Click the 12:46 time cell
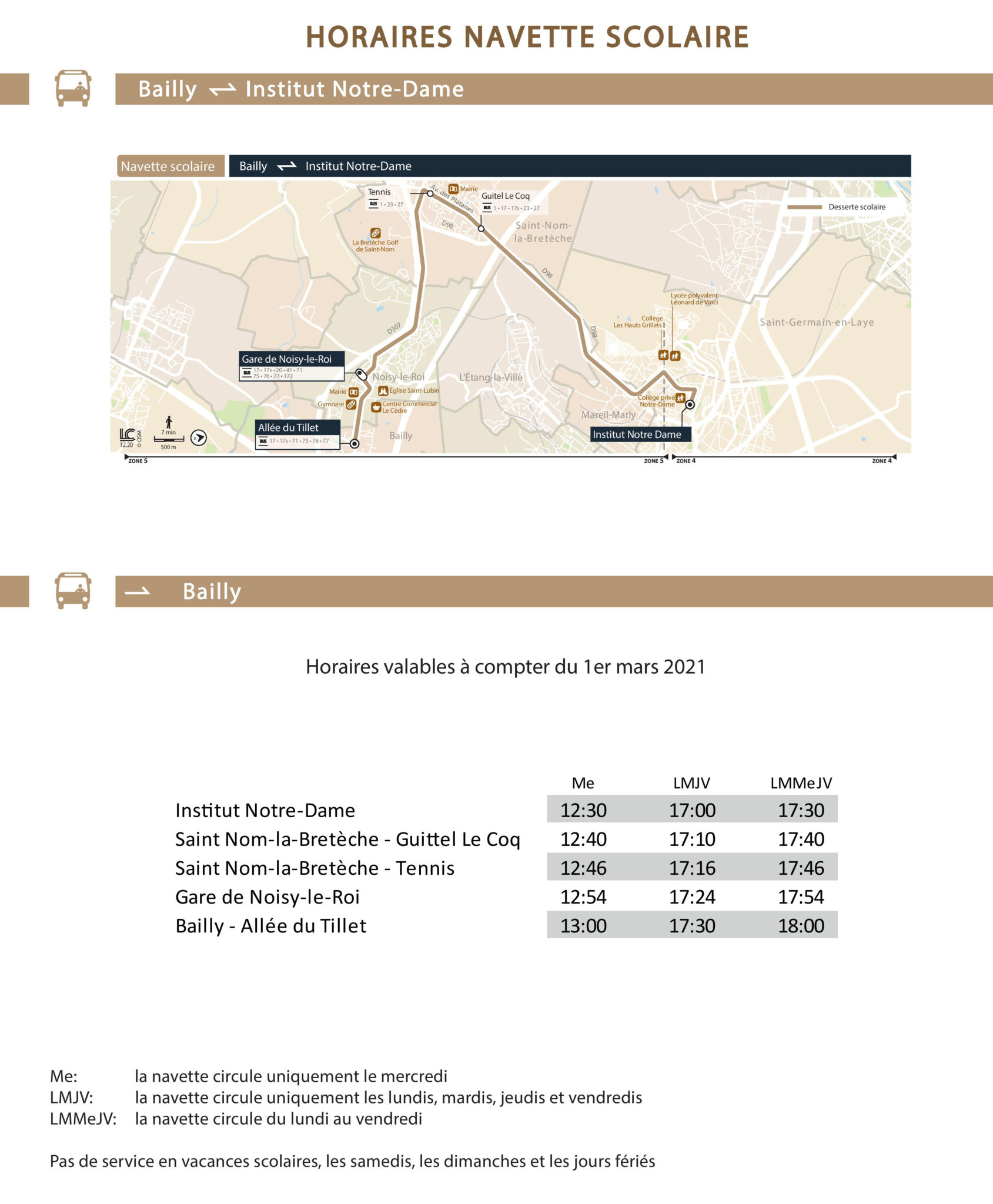 point(583,868)
